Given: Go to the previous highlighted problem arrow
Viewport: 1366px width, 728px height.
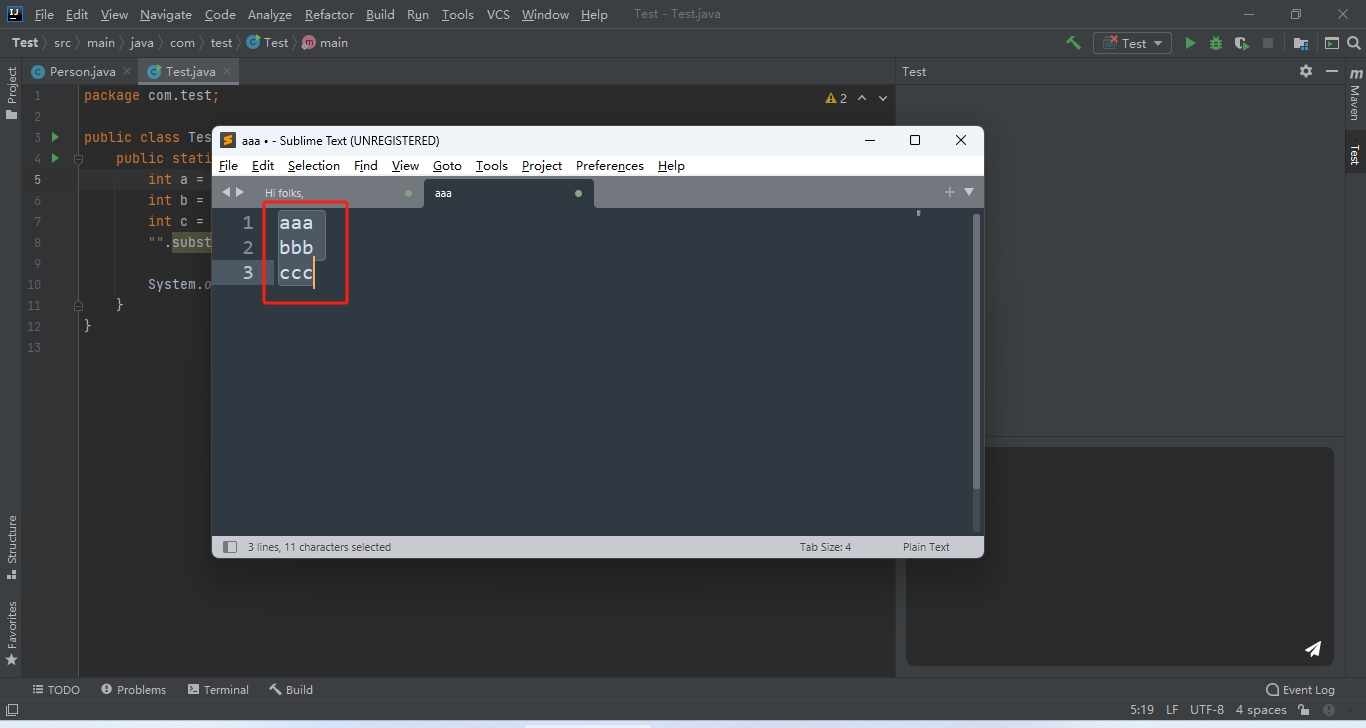Looking at the screenshot, I should coord(864,98).
